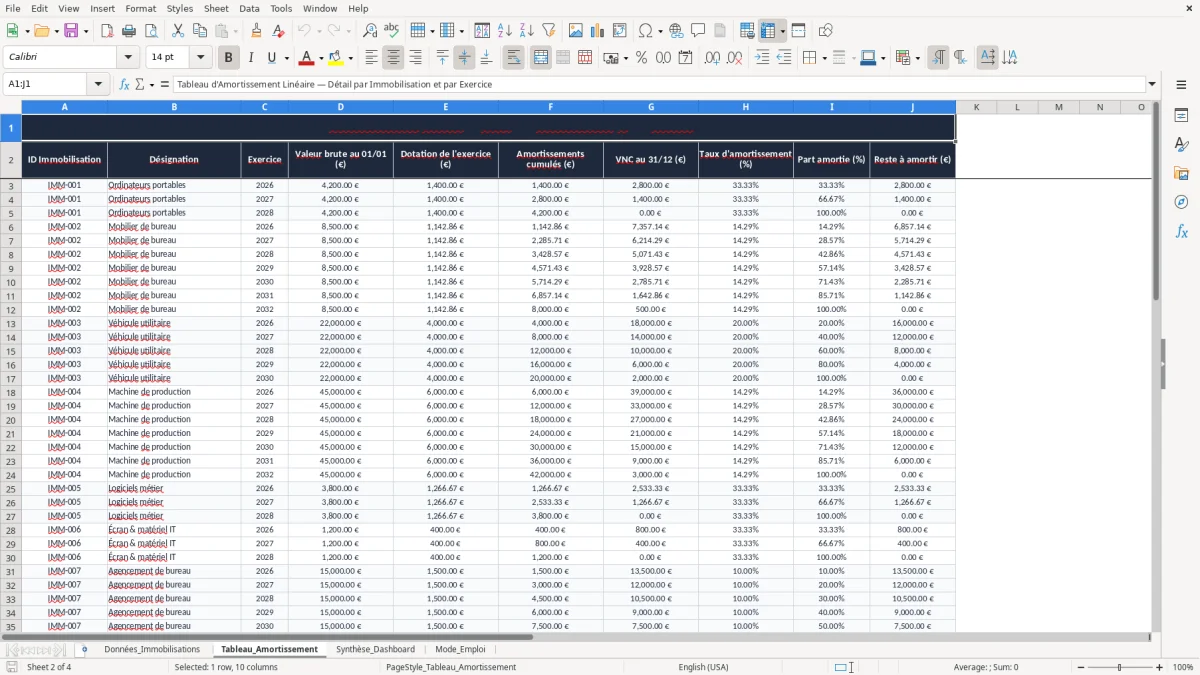The height and width of the screenshot is (675, 1200).
Task: Open the Font Name dropdown arrow
Action: point(127,58)
